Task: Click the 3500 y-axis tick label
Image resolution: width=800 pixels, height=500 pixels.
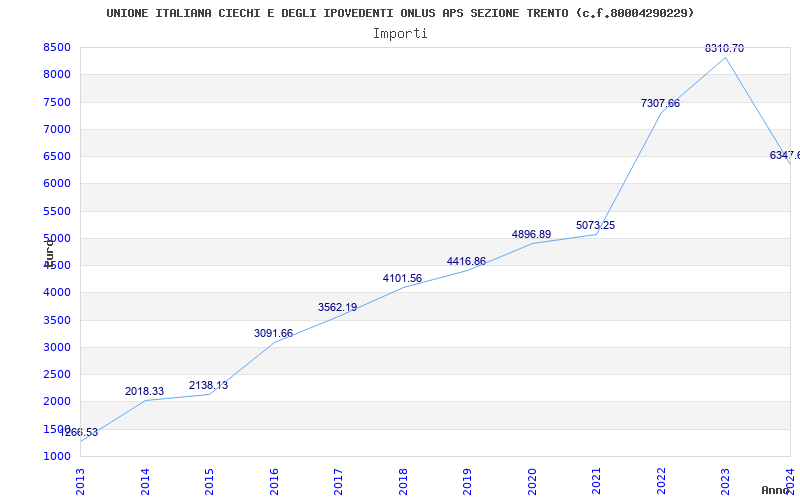Action: point(57,320)
